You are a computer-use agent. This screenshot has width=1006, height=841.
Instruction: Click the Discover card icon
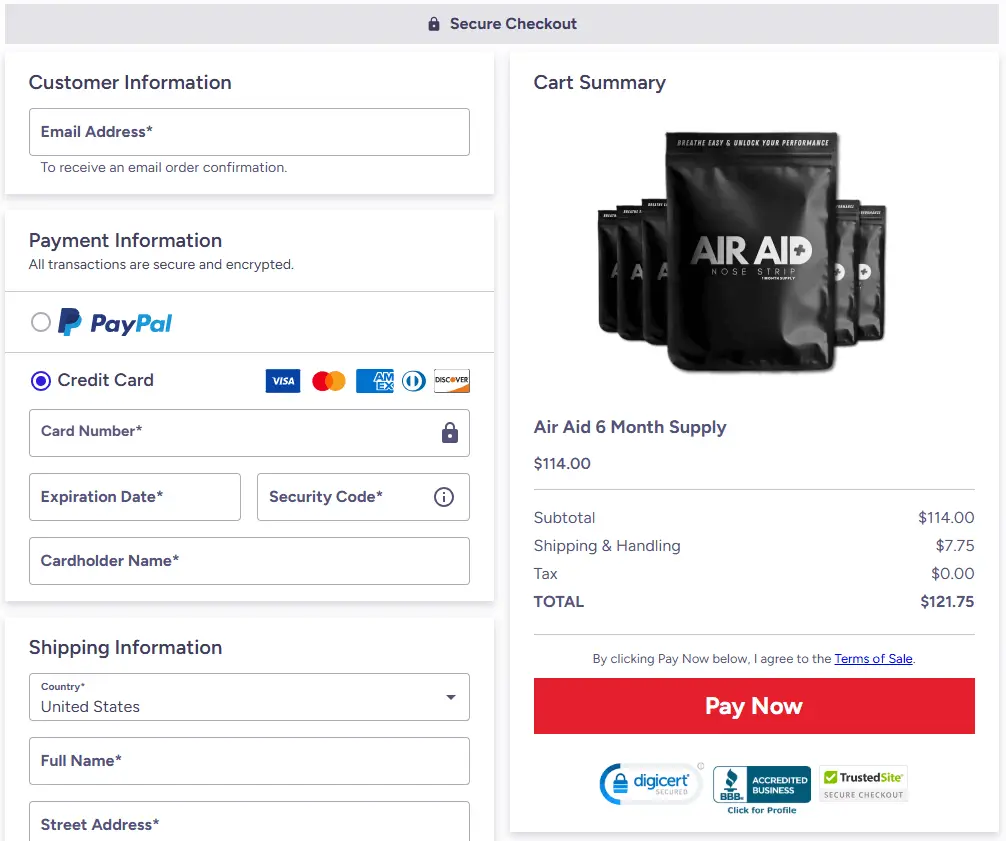point(452,380)
